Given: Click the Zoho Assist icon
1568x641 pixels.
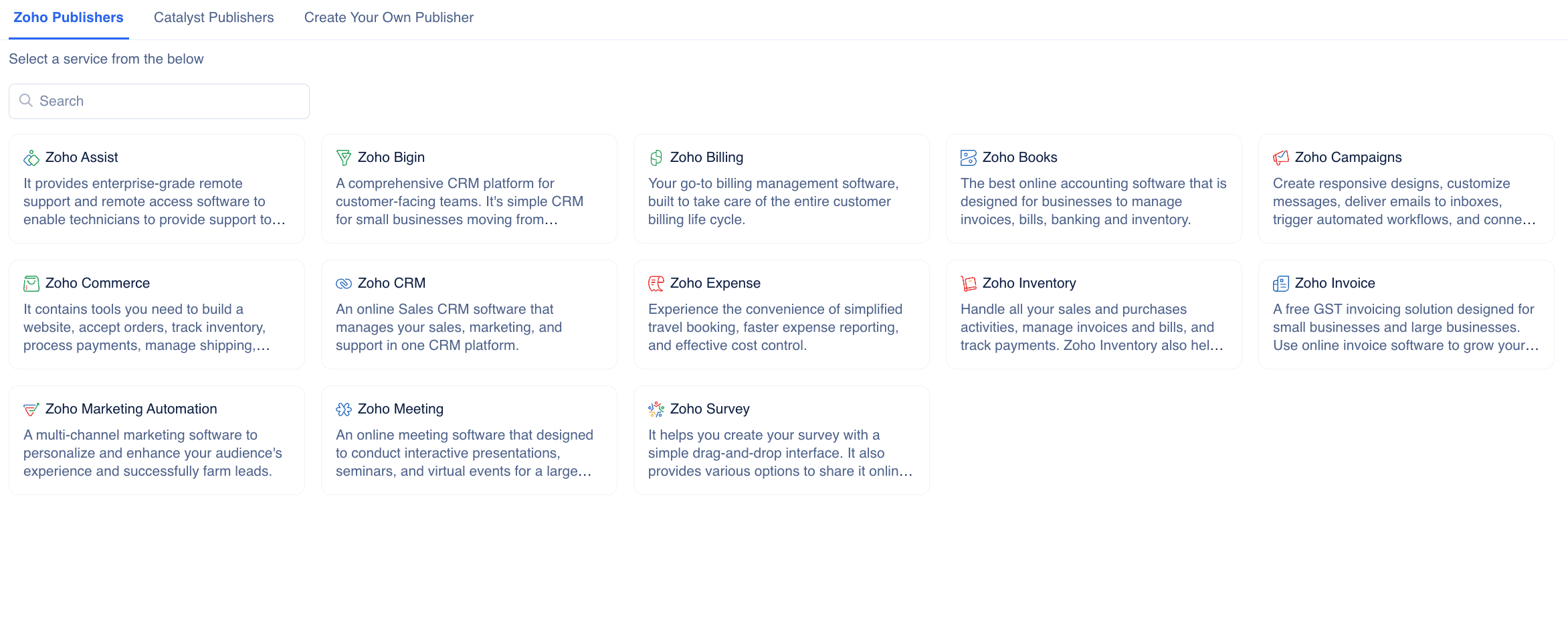Looking at the screenshot, I should (x=31, y=158).
